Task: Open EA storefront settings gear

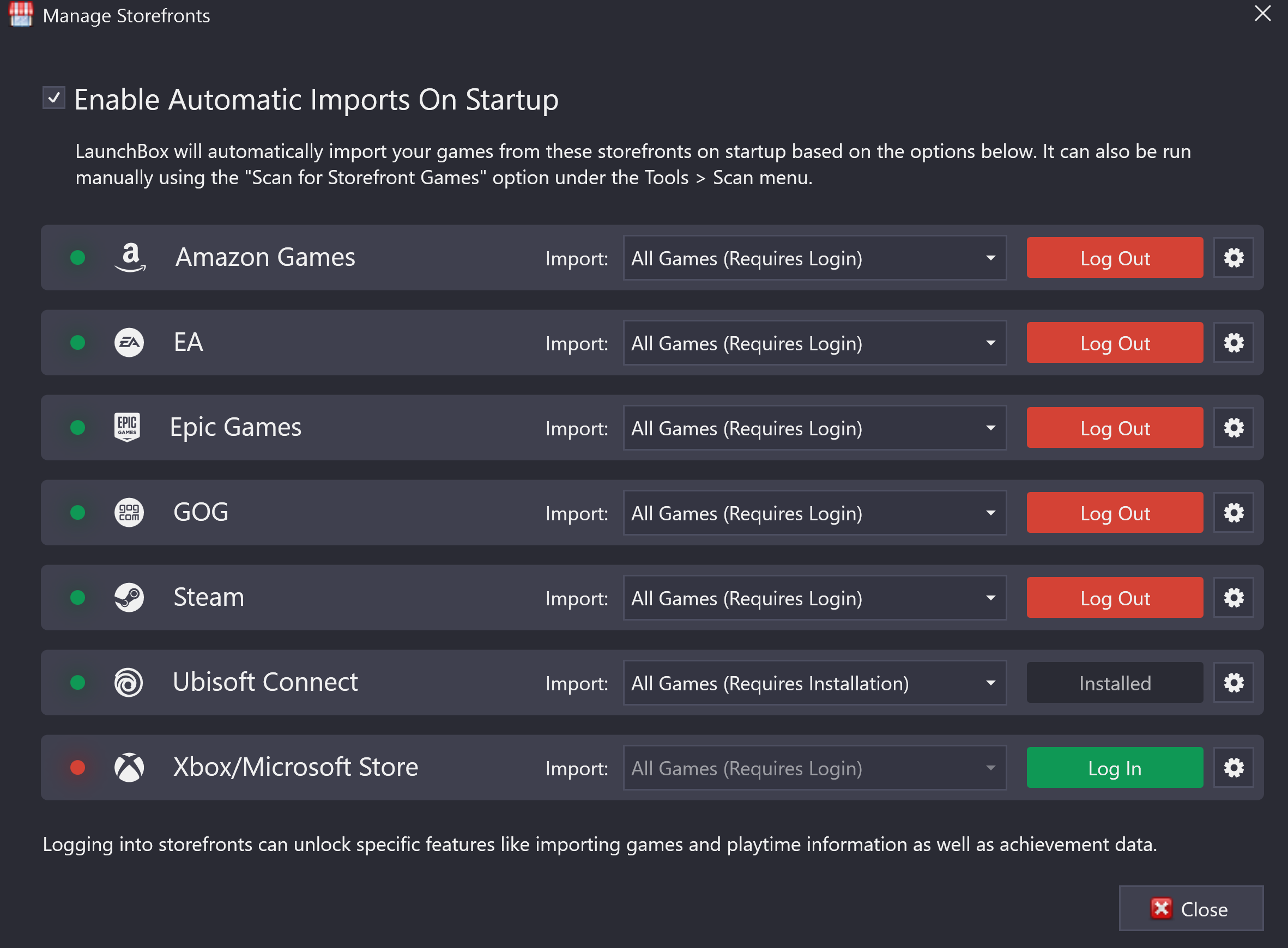Action: (1233, 343)
